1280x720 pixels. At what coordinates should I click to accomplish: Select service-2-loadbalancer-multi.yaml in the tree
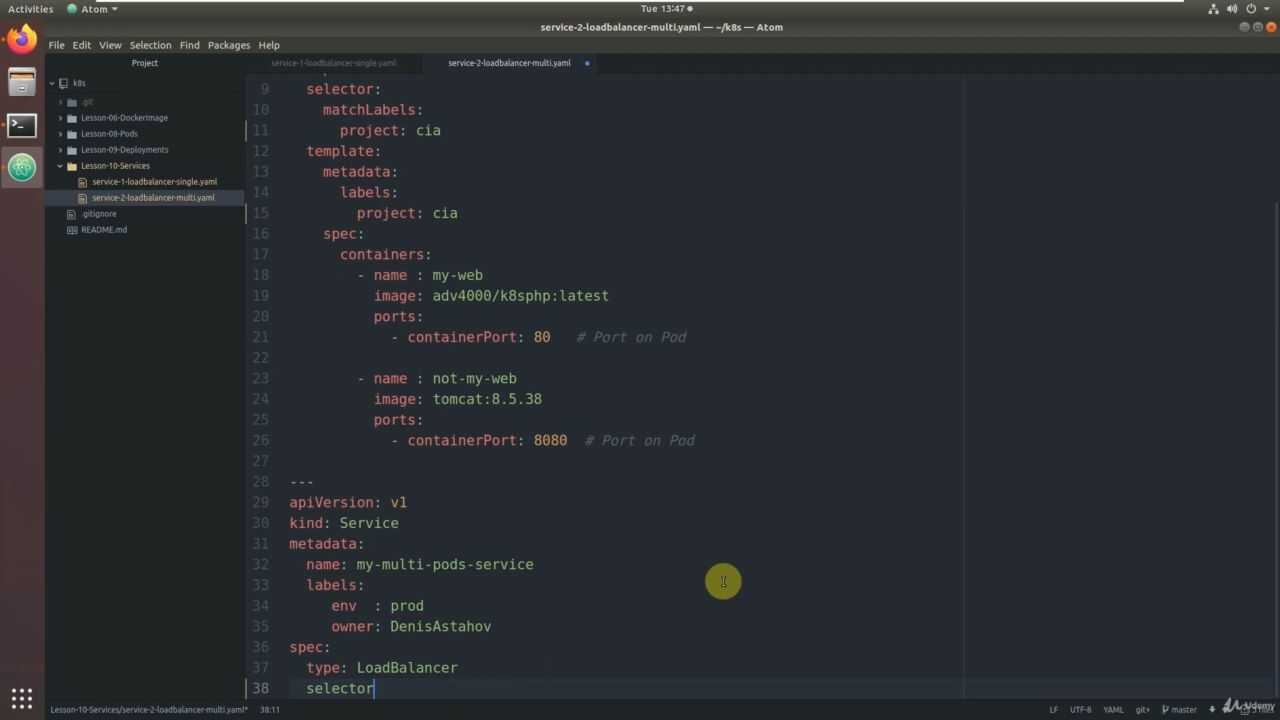click(x=153, y=198)
